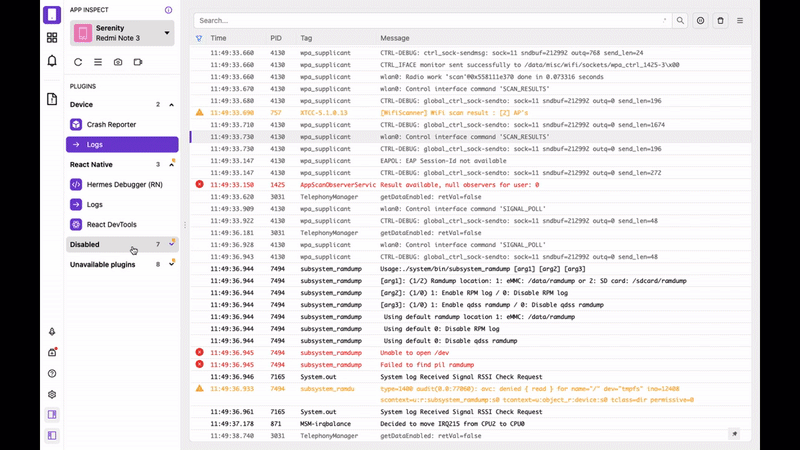Image resolution: width=800 pixels, height=450 pixels.
Task: Open the help question mark icon
Action: click(x=52, y=373)
